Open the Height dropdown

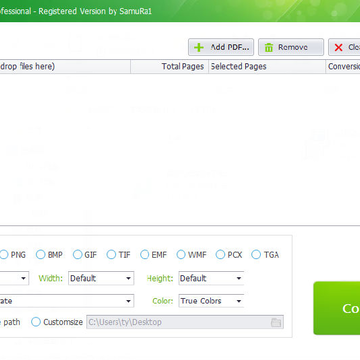point(211,278)
